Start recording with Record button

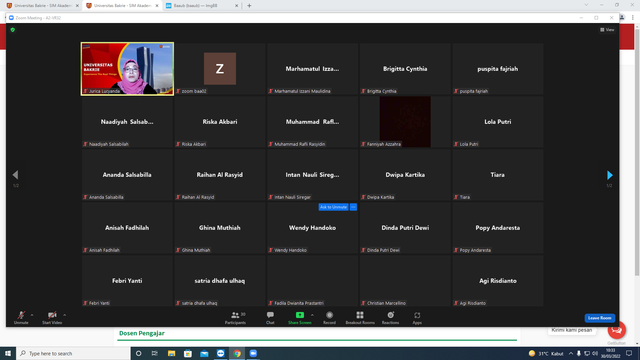pyautogui.click(x=329, y=318)
